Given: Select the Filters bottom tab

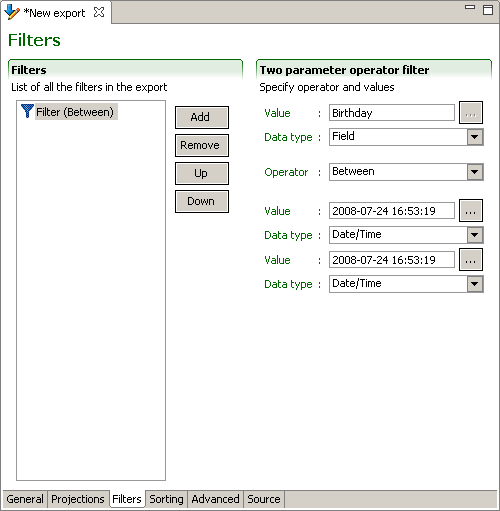Looking at the screenshot, I should pyautogui.click(x=127, y=499).
